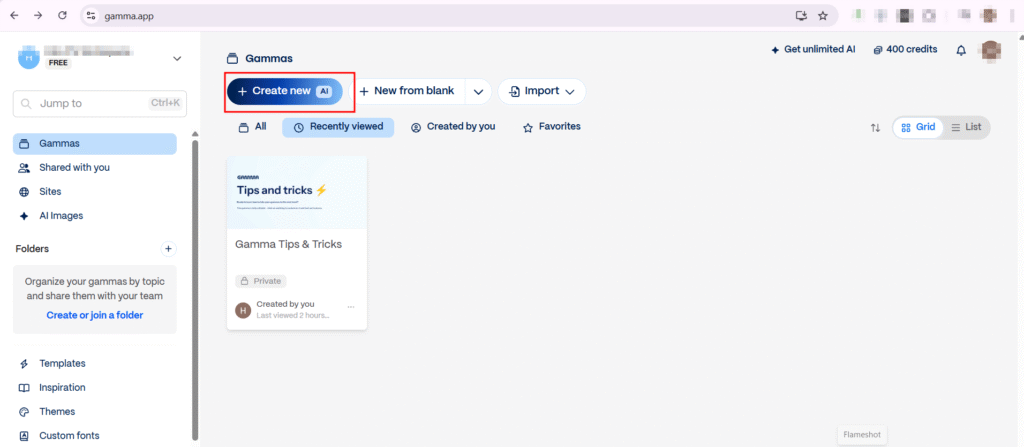This screenshot has height=447, width=1024.
Task: Go forward in browser
Action: 38,15
